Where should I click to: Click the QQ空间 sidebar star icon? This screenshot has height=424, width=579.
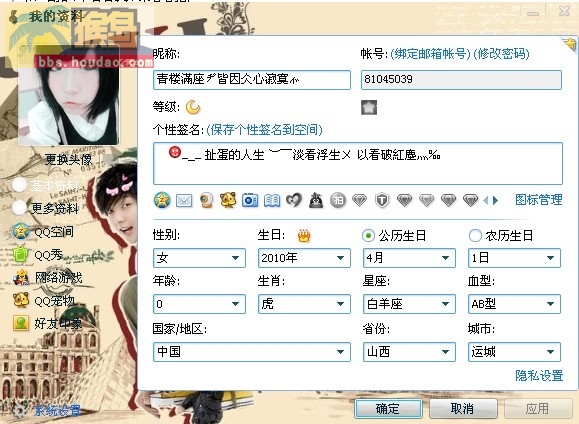(21, 231)
